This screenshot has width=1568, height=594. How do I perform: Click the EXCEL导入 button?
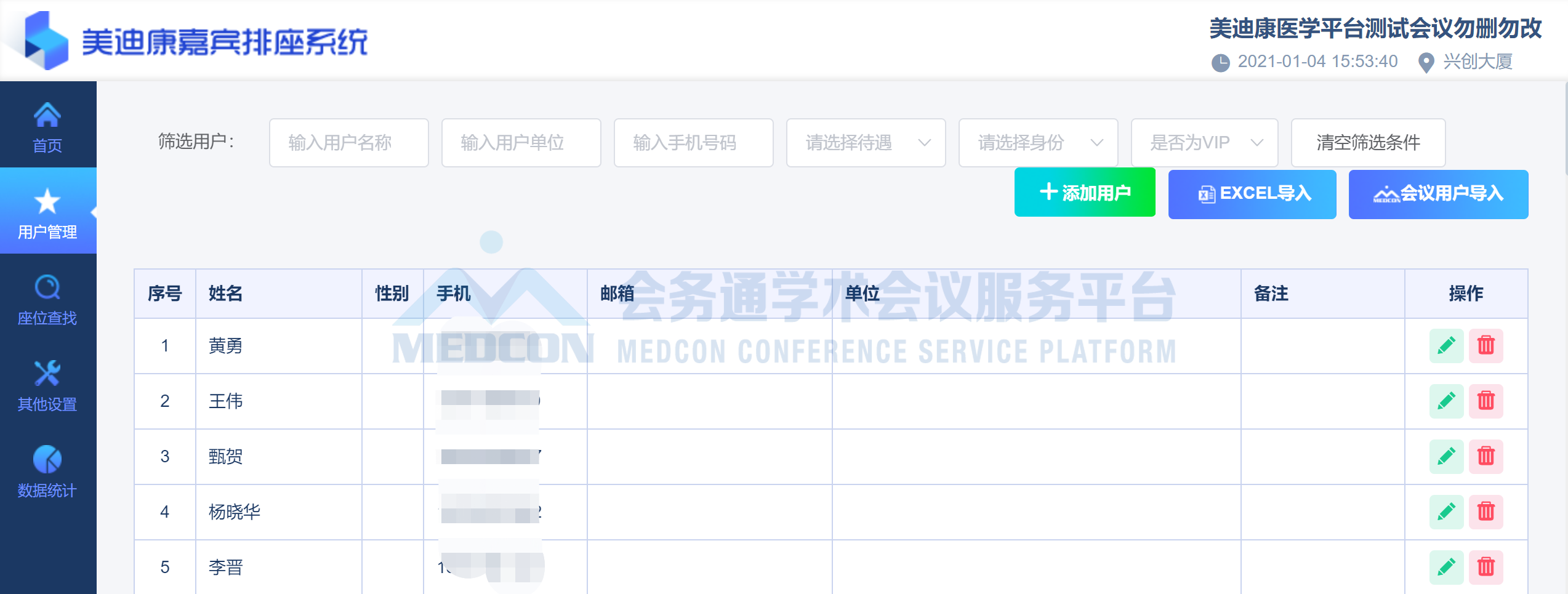click(x=1252, y=194)
